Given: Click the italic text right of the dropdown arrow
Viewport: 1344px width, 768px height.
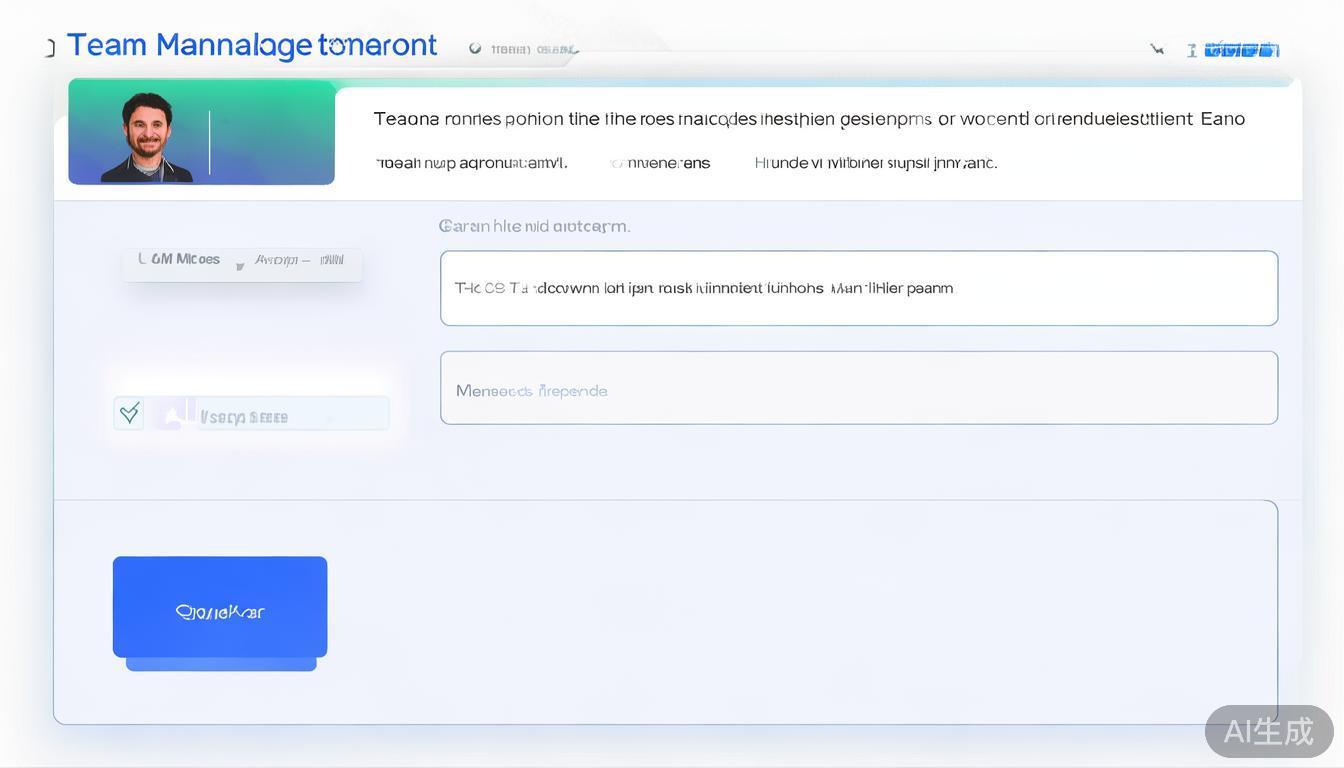Looking at the screenshot, I should (298, 260).
